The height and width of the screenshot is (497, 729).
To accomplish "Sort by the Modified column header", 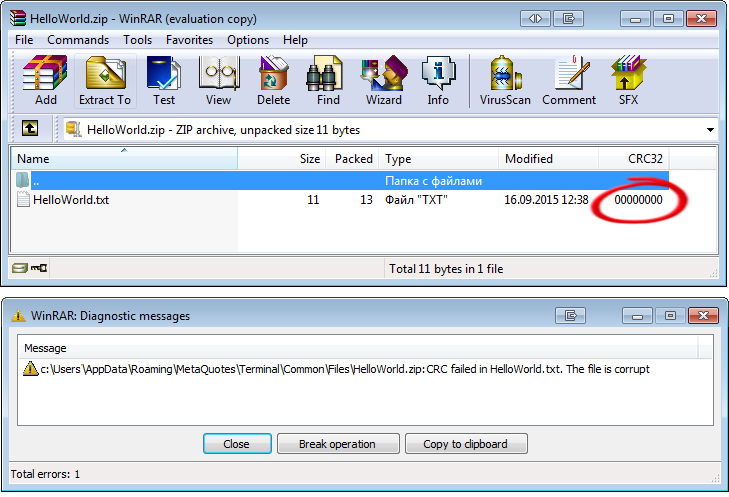I will pos(549,159).
